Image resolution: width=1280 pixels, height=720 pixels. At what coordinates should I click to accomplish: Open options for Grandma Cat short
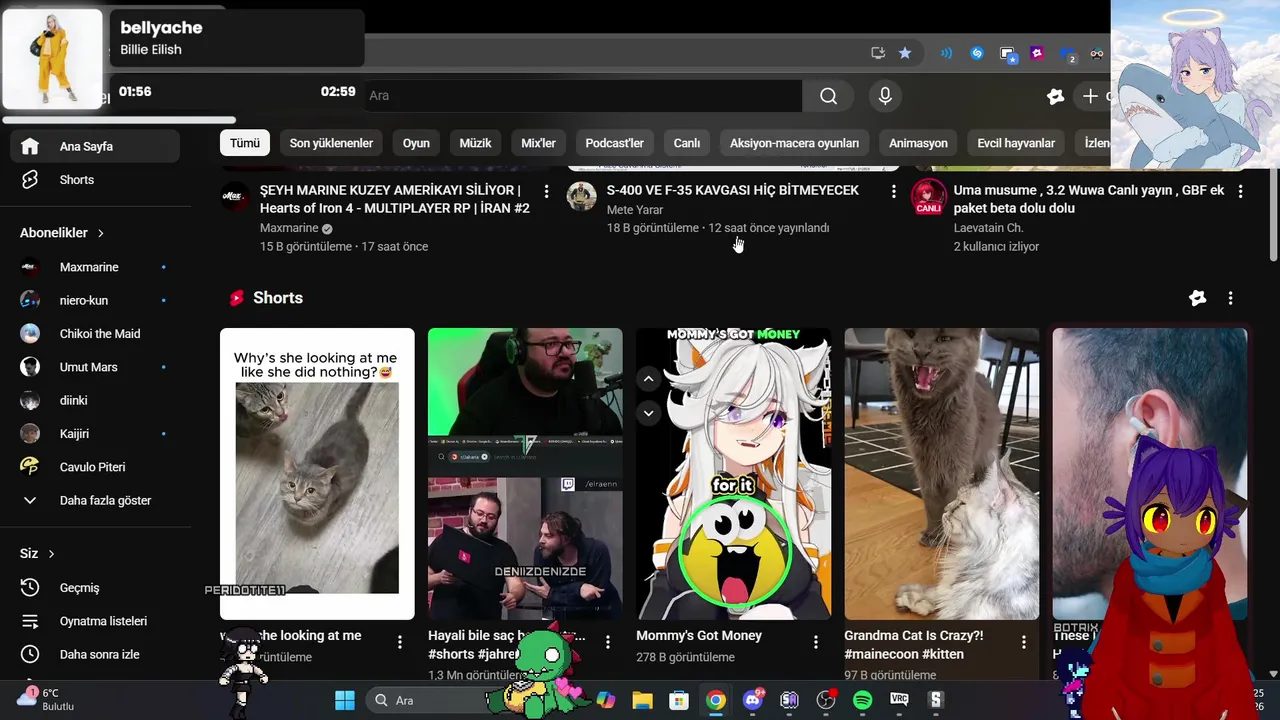click(x=1024, y=642)
